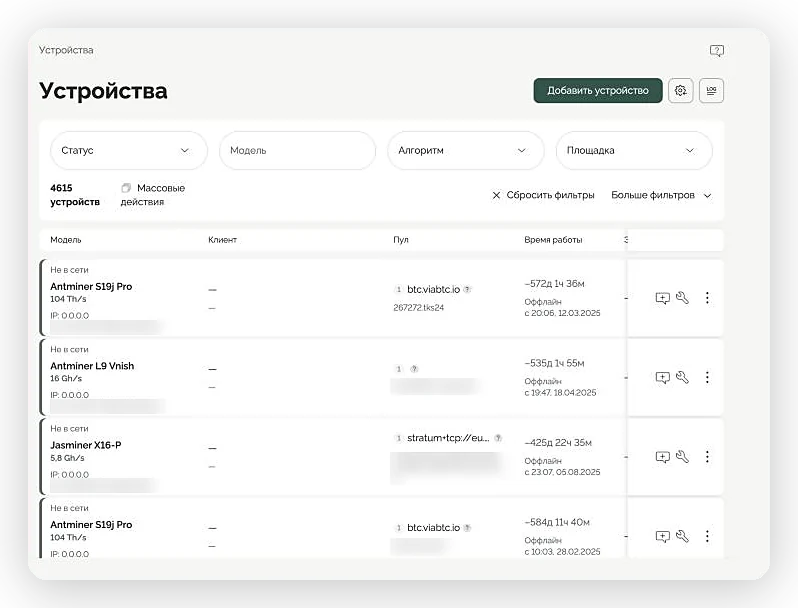
Task: Open the 'Площадка' filter dropdown
Action: [634, 151]
